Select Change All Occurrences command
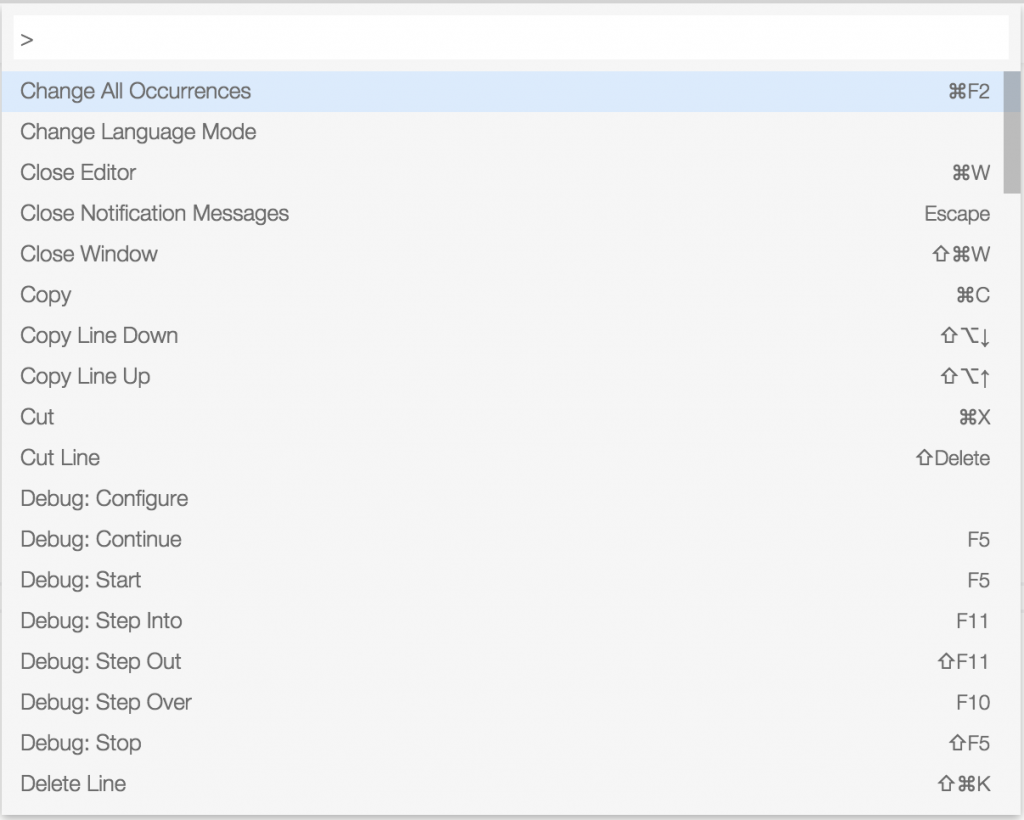 [x=136, y=91]
